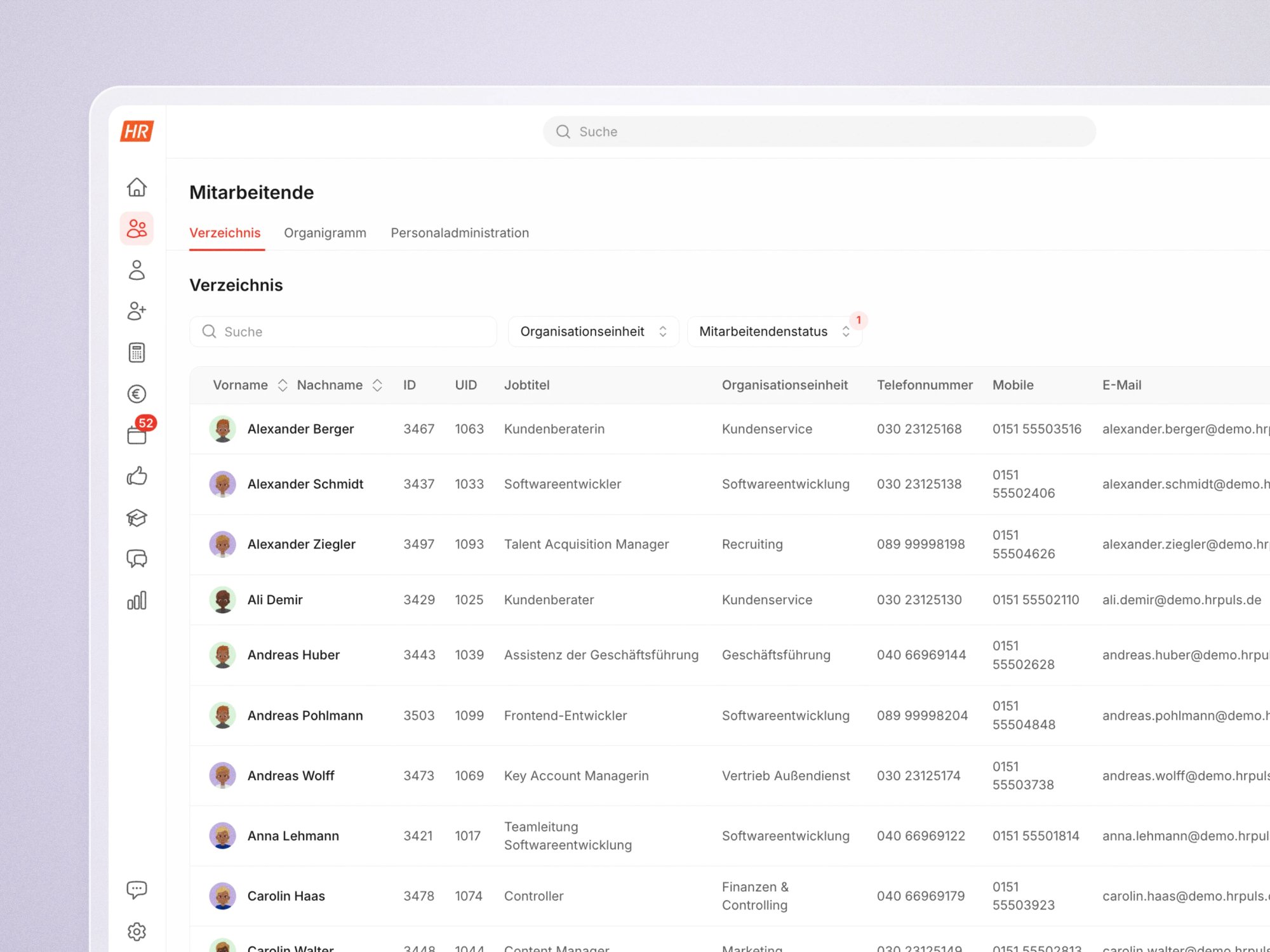This screenshot has height=952, width=1270.
Task: Select the Mitarbeitende people icon in sidebar
Action: click(137, 228)
